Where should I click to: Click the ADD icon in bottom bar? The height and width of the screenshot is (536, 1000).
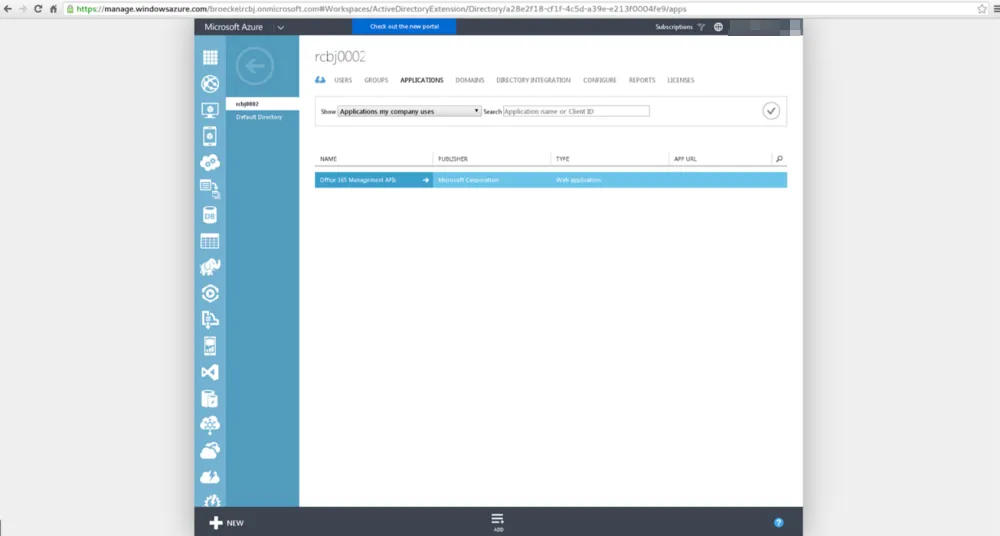[497, 522]
